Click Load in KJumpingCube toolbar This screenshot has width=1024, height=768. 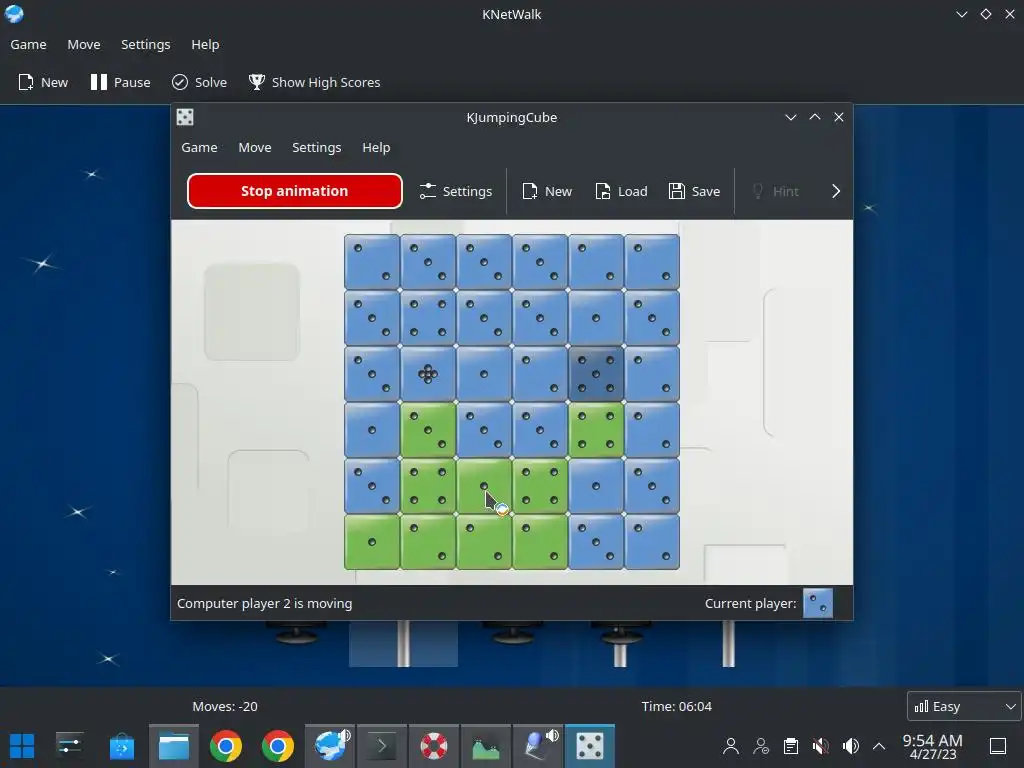pos(622,191)
